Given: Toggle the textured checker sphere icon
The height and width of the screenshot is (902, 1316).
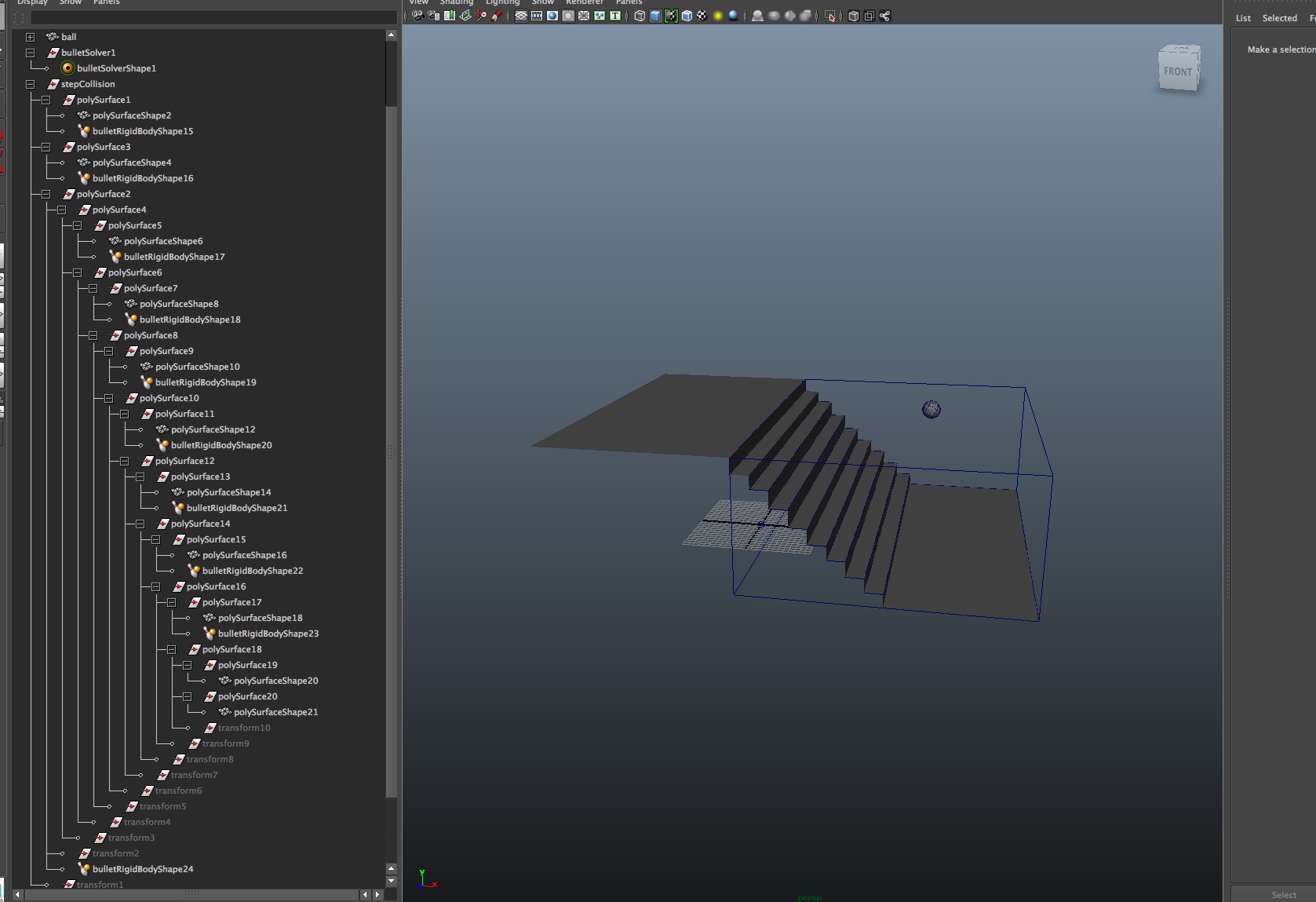Looking at the screenshot, I should pos(702,16).
